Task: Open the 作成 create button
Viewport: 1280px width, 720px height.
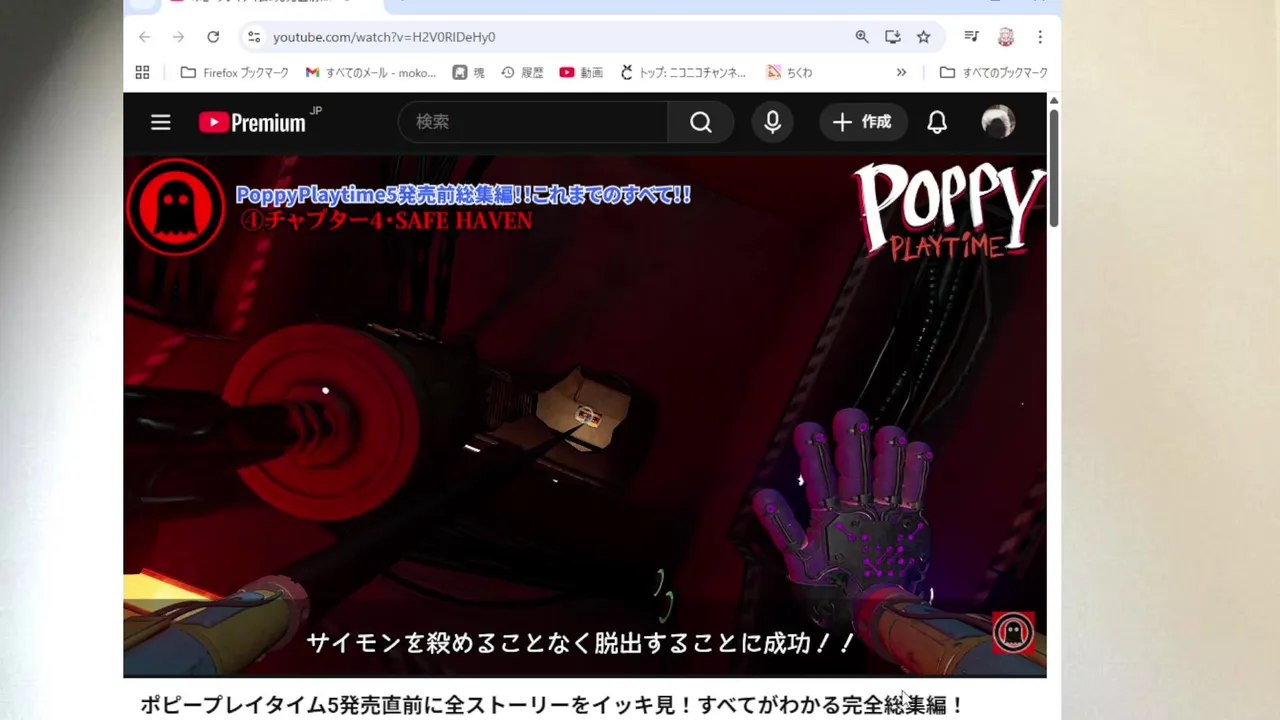Action: 863,122
